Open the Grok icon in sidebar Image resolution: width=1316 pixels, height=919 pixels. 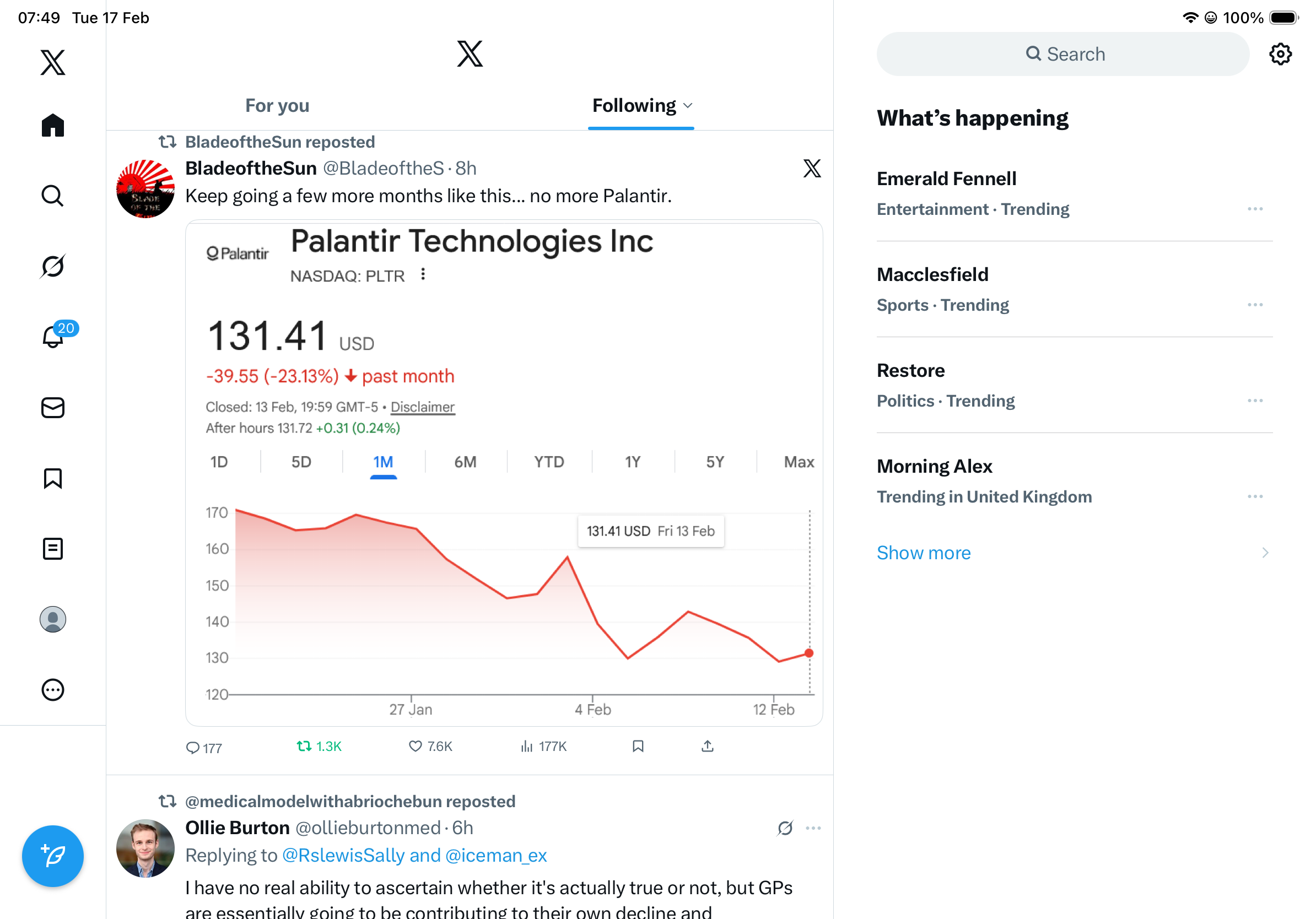click(x=53, y=267)
